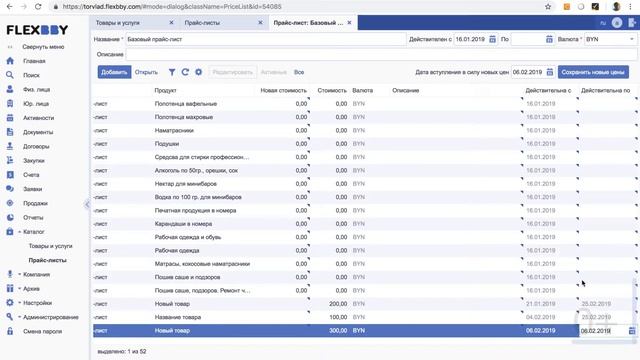
Task: Select row Нектар для минибаров
Action: pyautogui.click(x=364, y=184)
